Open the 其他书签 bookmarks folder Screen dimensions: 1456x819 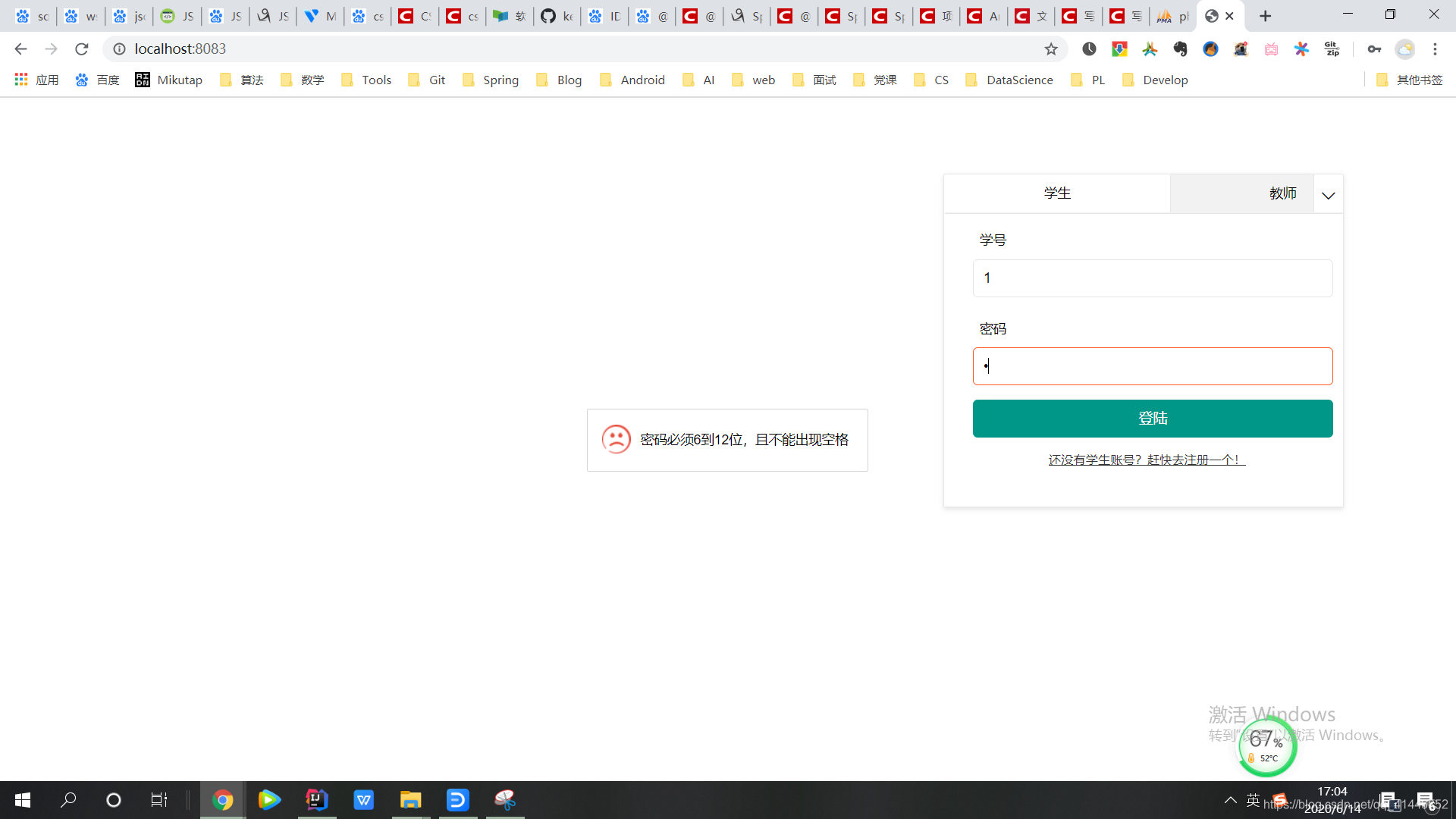click(x=1417, y=80)
